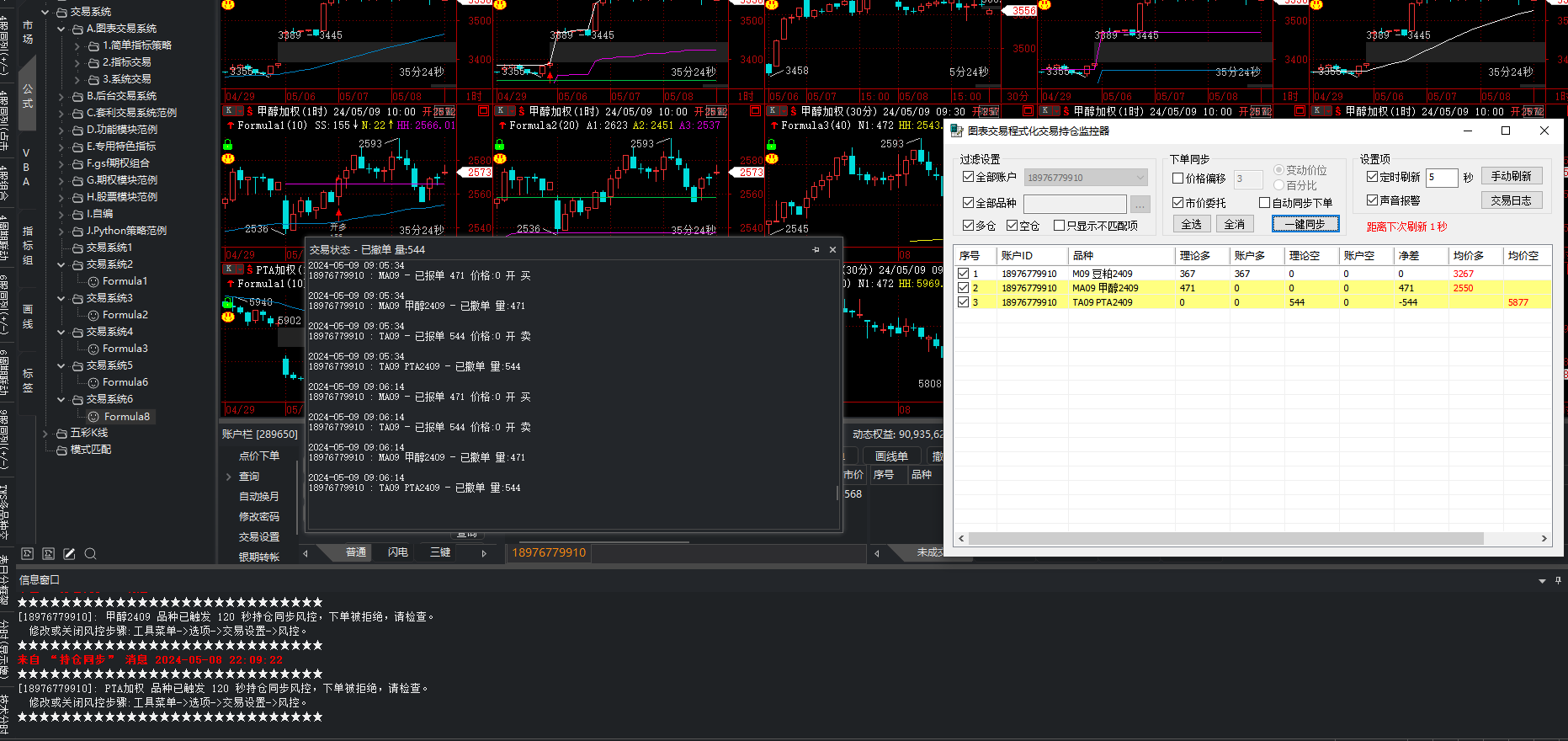Expand the D.功能模块范例 folder
1568x741 pixels.
(x=61, y=131)
